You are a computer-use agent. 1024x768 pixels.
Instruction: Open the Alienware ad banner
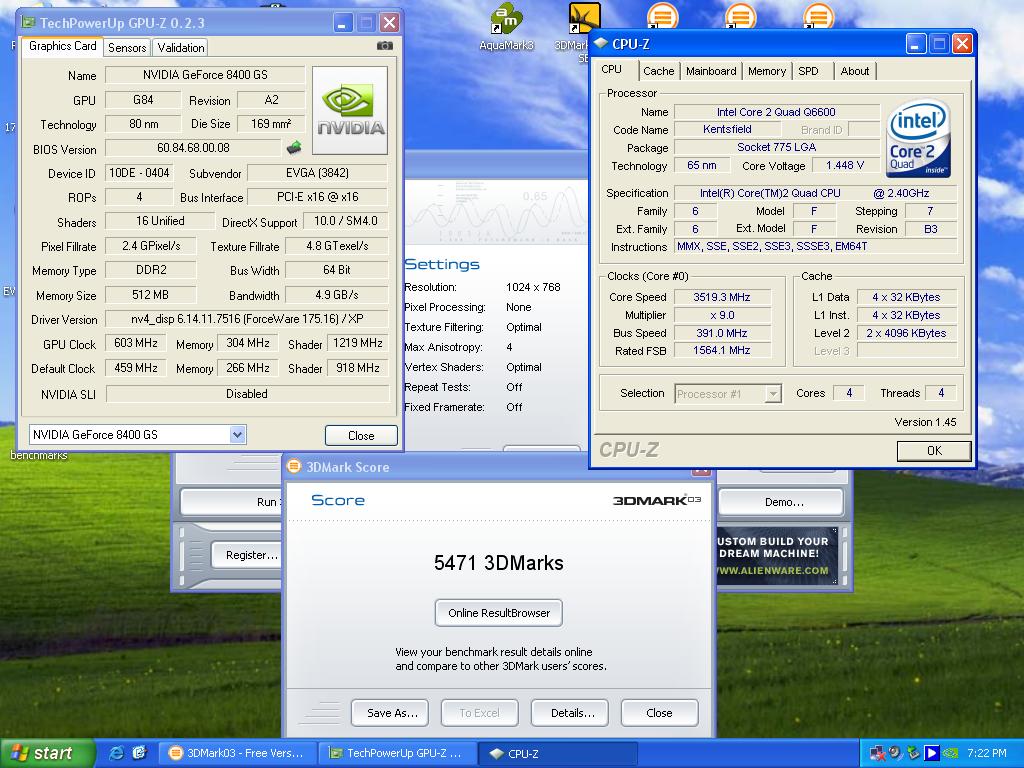pos(776,556)
